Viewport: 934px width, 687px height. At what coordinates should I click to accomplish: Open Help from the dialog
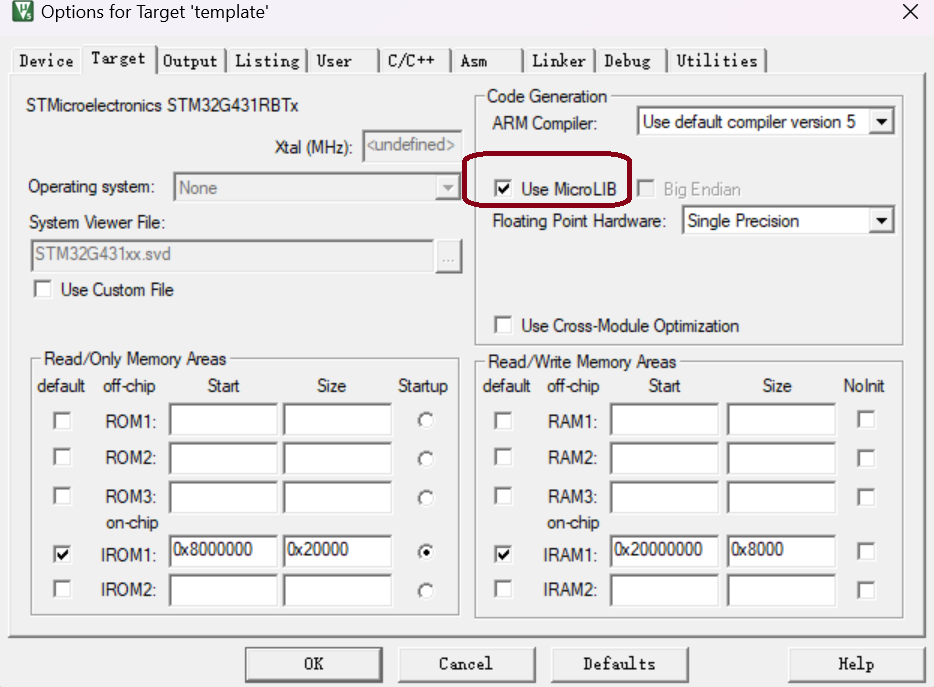click(856, 663)
